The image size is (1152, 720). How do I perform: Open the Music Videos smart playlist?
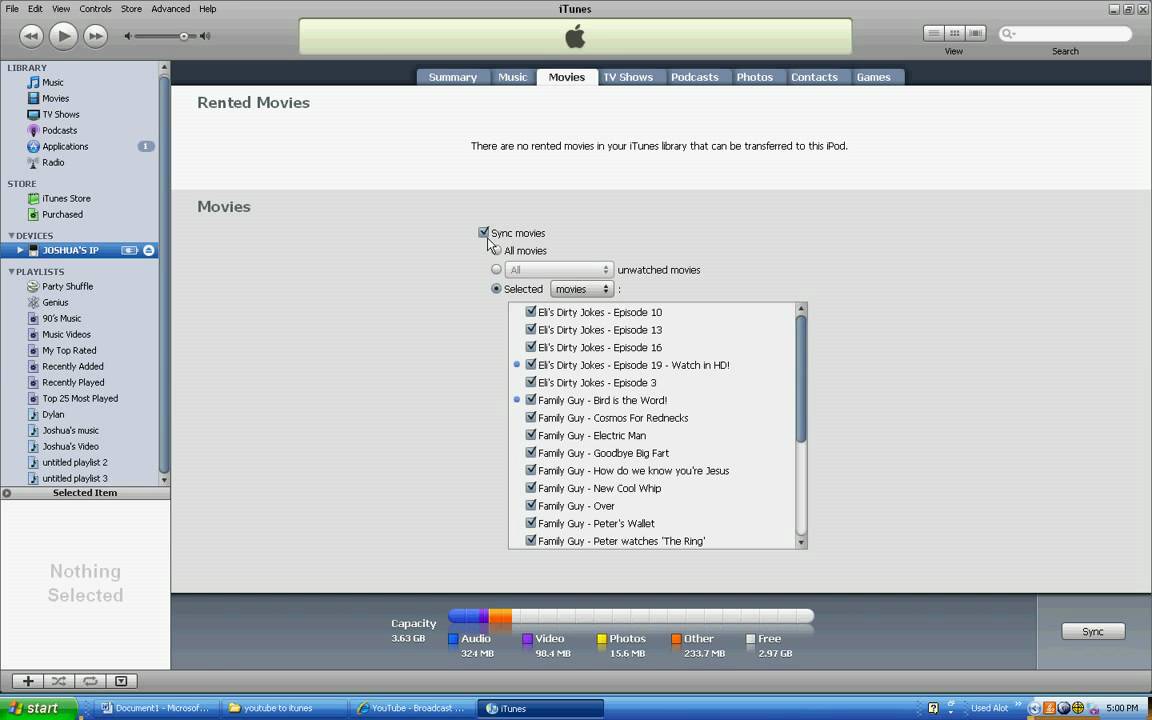click(x=66, y=334)
